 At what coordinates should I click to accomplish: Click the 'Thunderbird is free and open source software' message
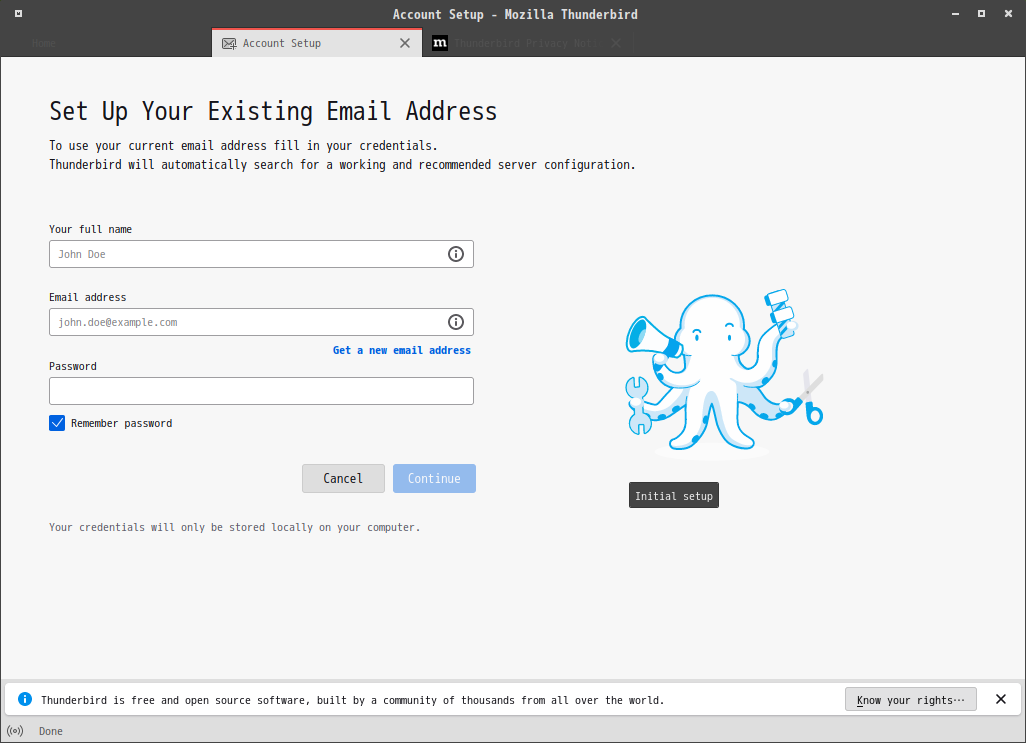click(x=353, y=700)
